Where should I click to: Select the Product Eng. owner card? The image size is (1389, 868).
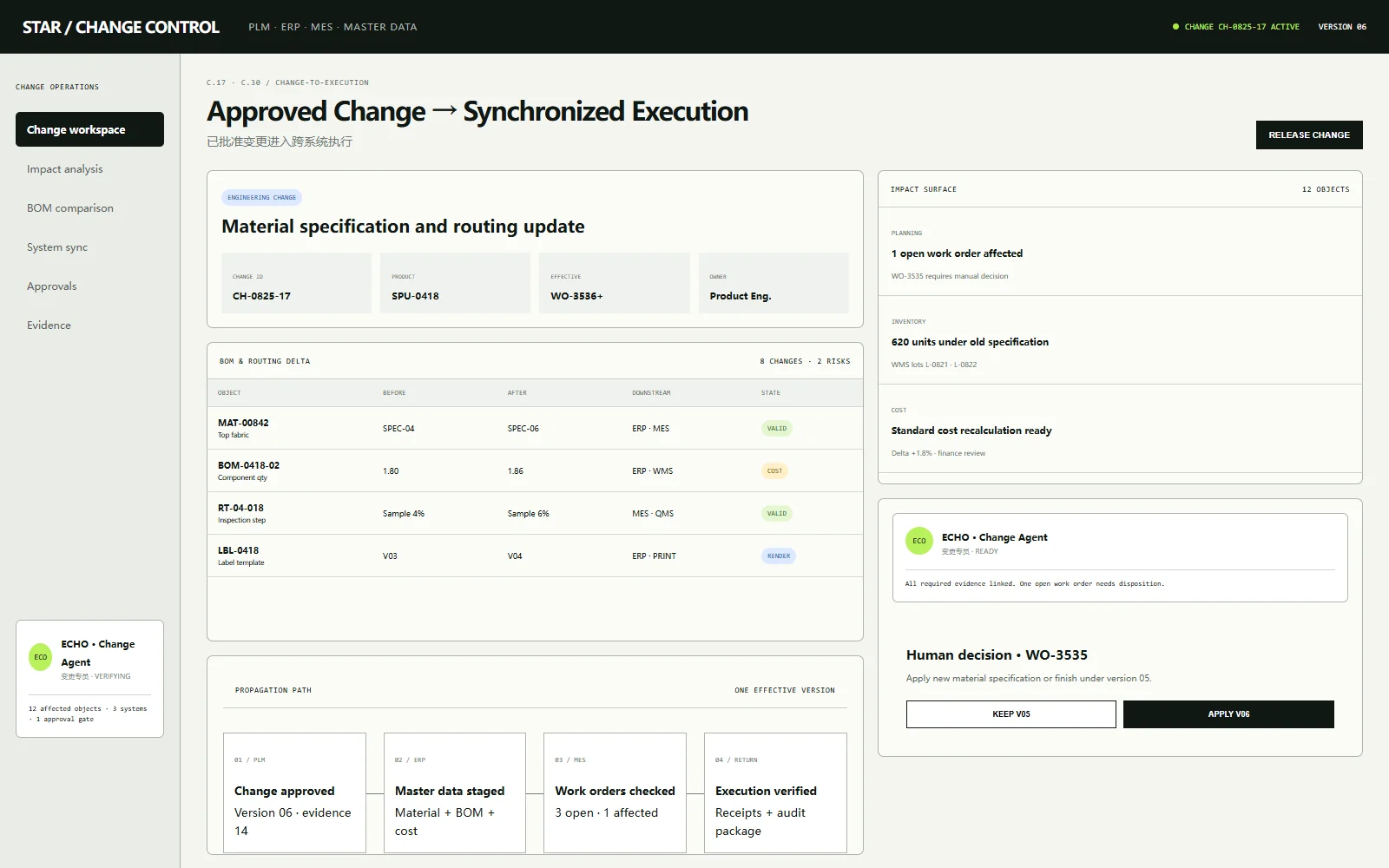click(x=773, y=283)
